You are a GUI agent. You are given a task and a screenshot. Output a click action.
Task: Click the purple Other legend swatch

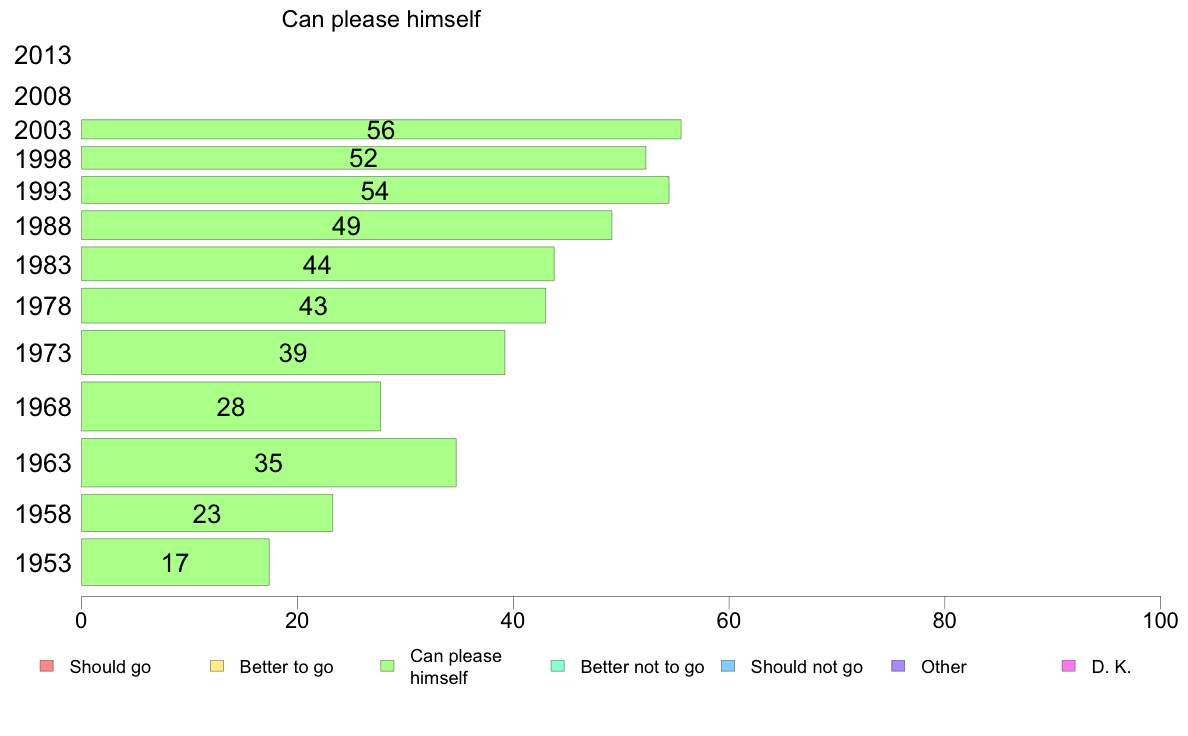pos(899,666)
